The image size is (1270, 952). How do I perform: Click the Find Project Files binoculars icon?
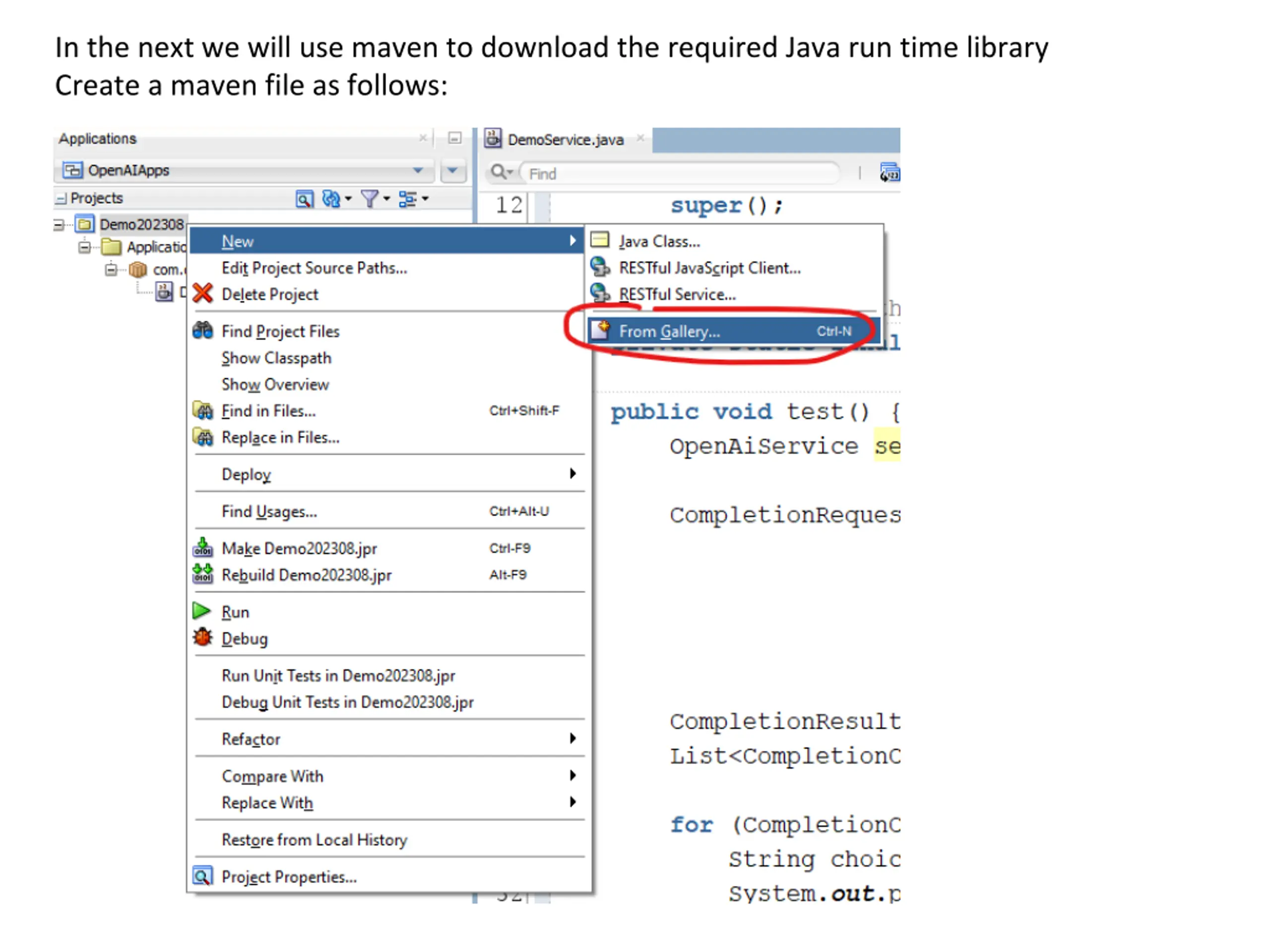pos(202,331)
